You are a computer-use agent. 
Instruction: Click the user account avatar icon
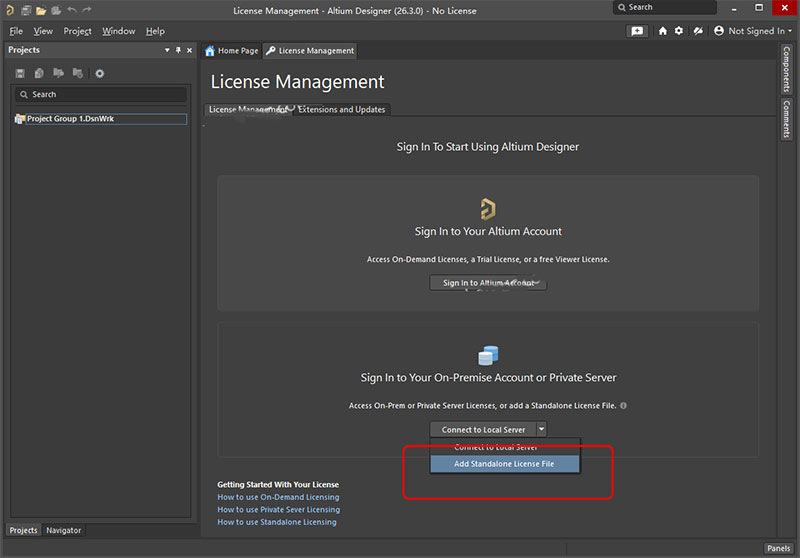719,31
